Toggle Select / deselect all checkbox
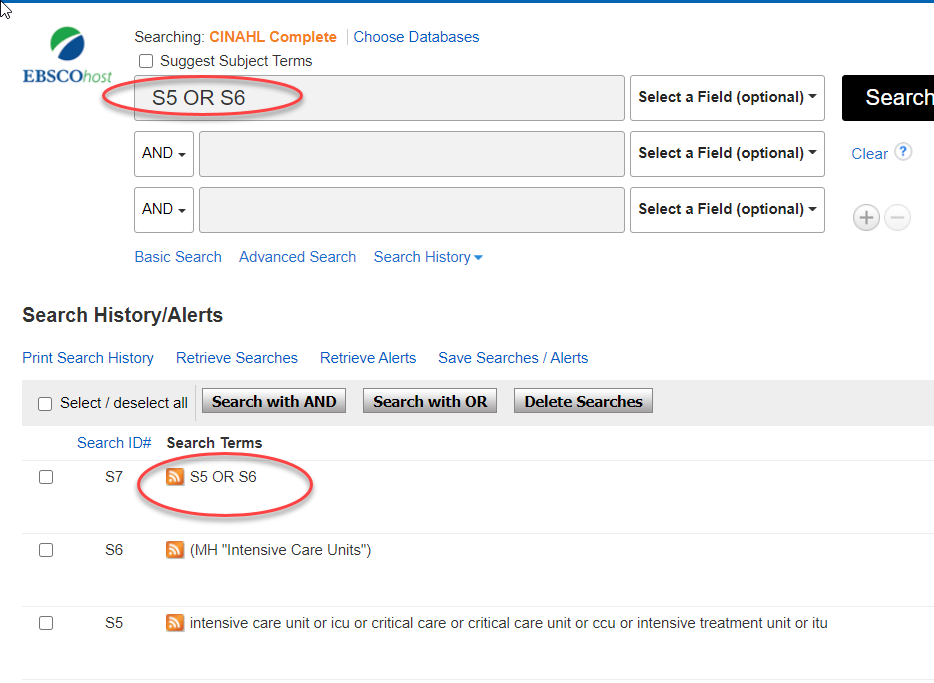 (45, 404)
